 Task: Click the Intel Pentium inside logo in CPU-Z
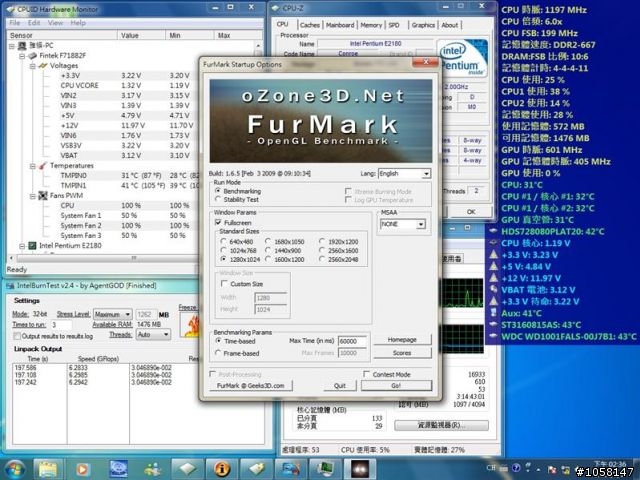(462, 58)
